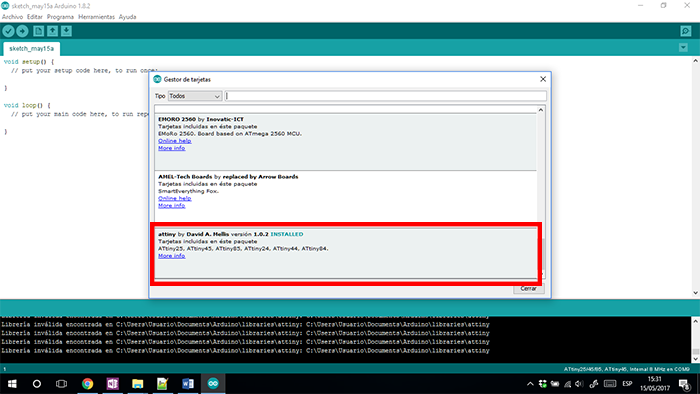700x394 pixels.
Task: Click the board list scroll-up arrow
Action: click(541, 110)
